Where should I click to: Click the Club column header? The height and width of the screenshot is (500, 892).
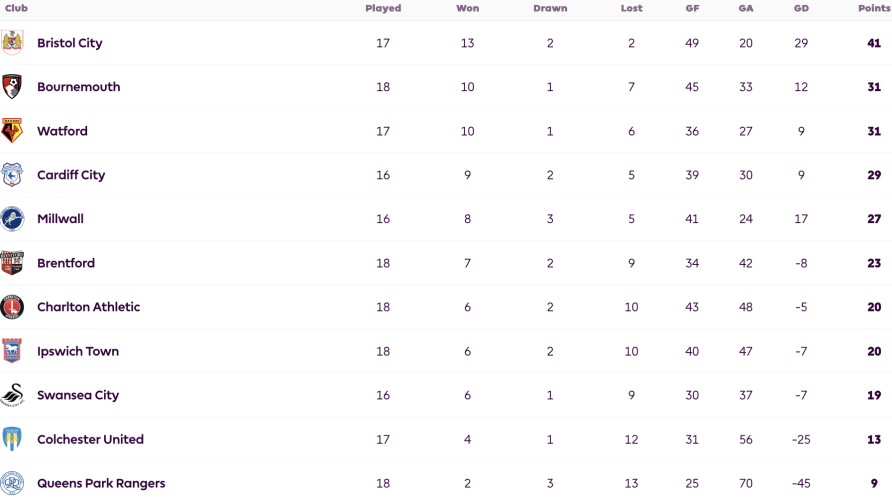(x=16, y=8)
